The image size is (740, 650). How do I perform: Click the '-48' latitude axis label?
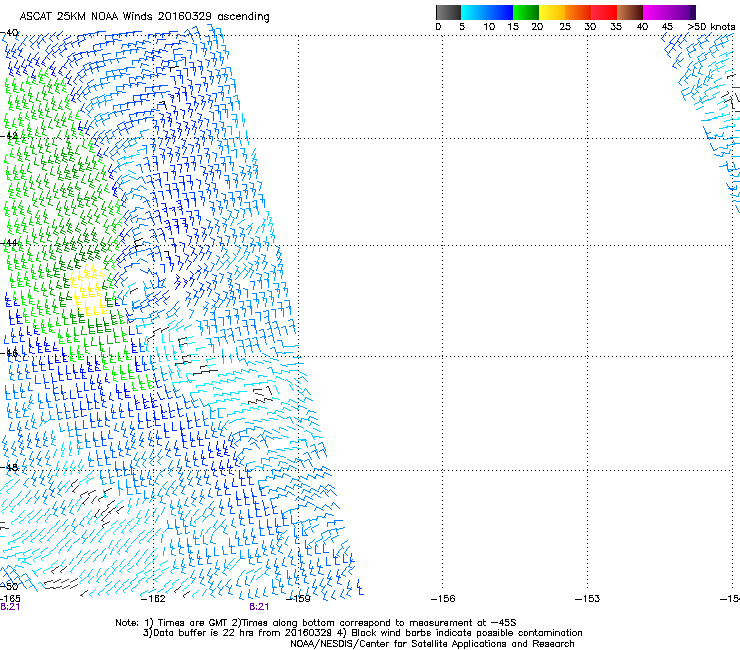pyautogui.click(x=9, y=467)
